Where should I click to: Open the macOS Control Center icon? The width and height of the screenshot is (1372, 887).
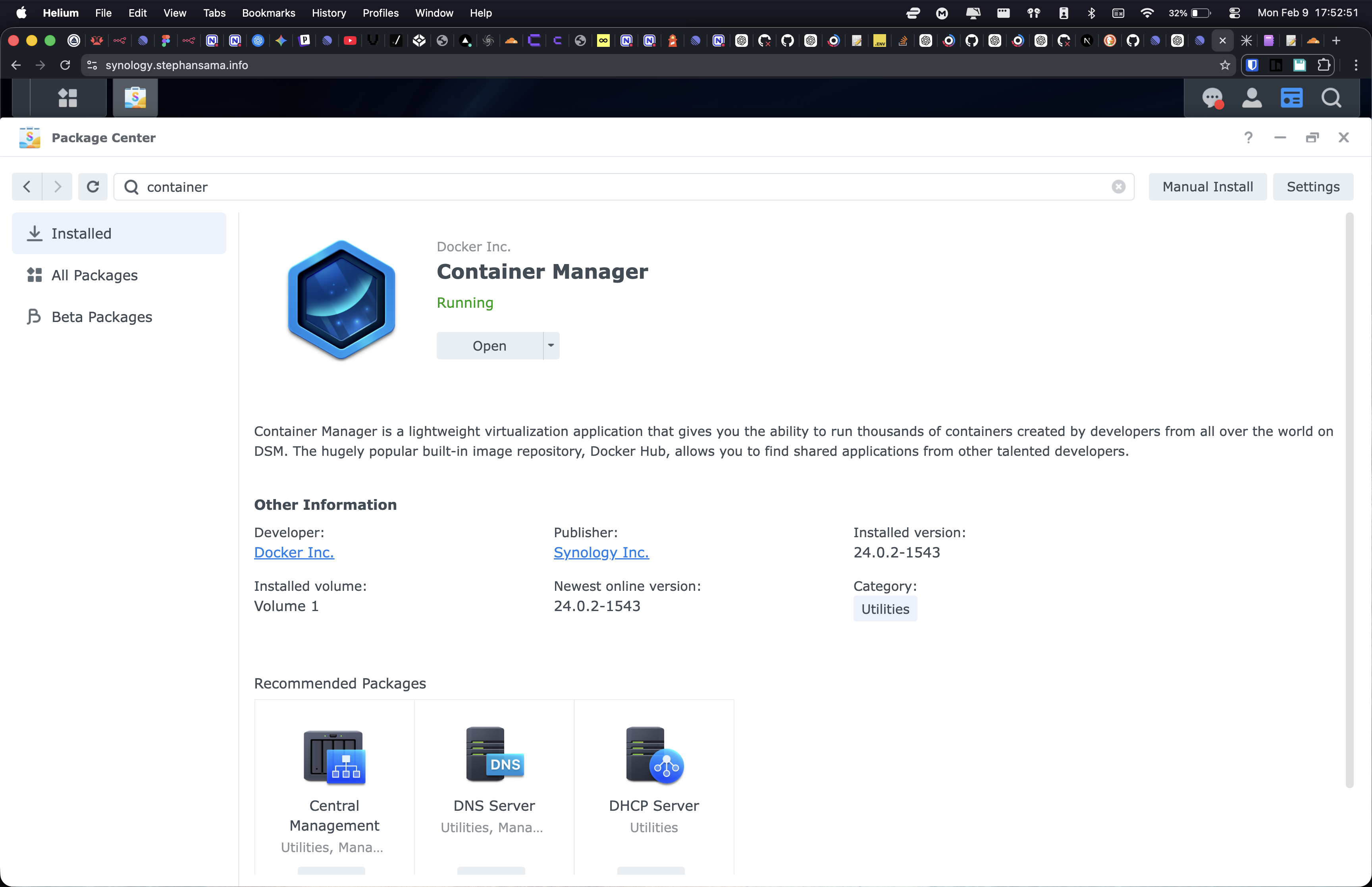tap(1234, 13)
